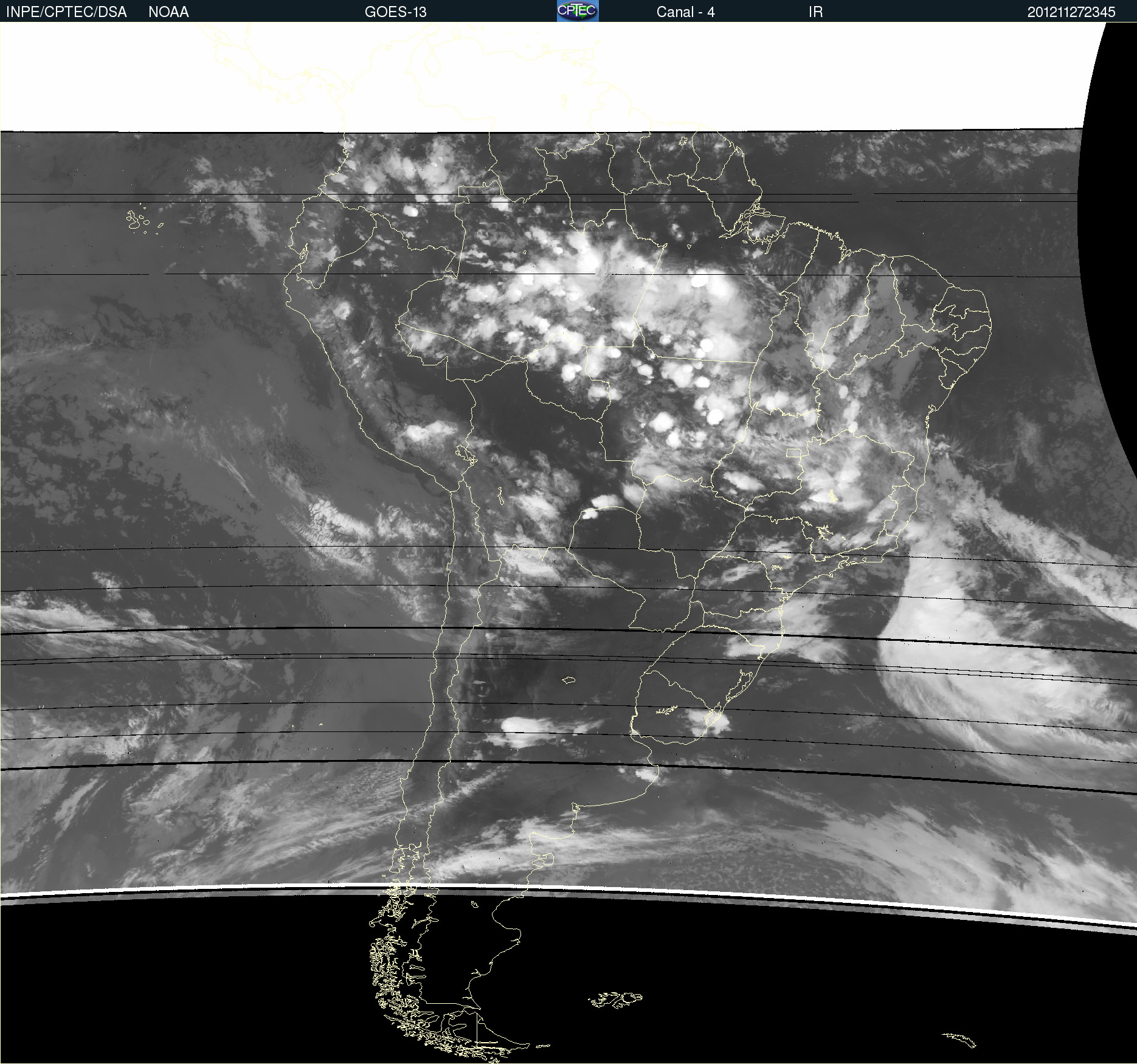Select the Galápagos Islands outline in the Pacific
1137x1064 pixels.
click(139, 220)
